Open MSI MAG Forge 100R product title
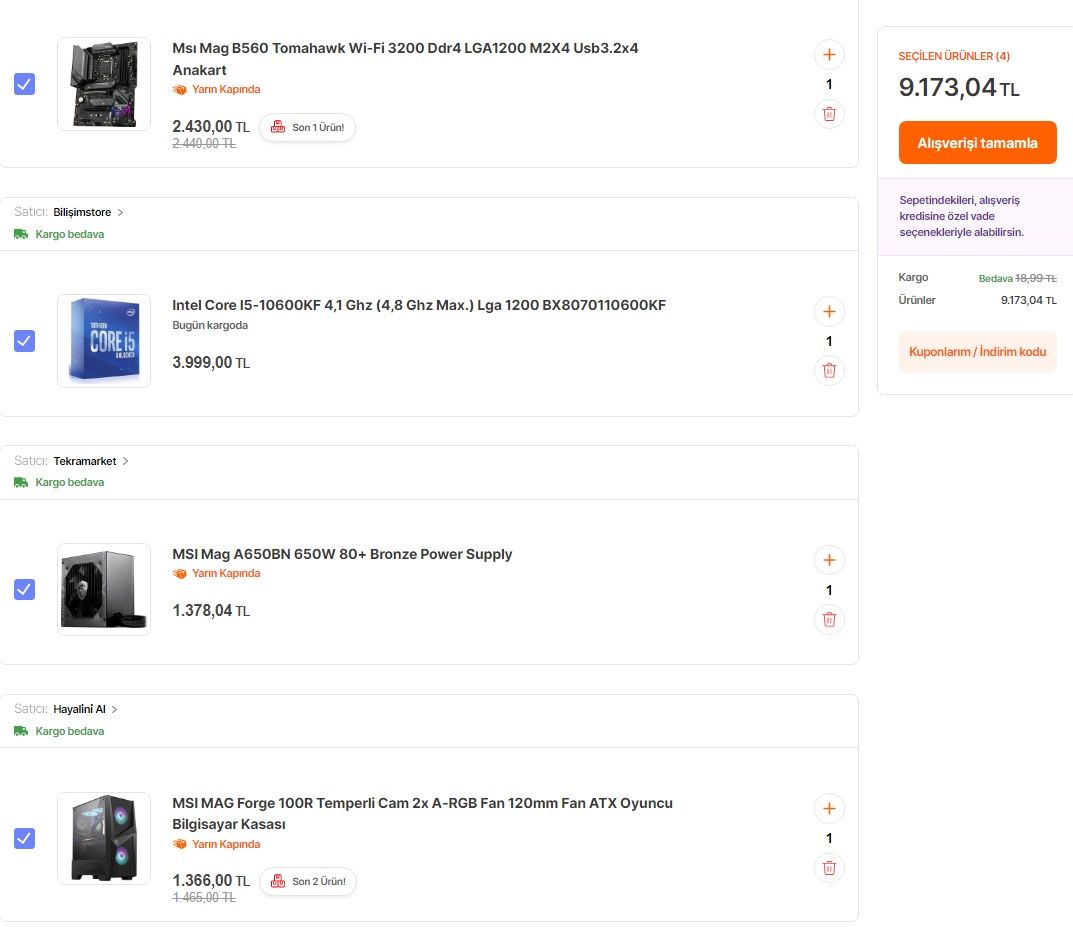The width and height of the screenshot is (1073, 927). click(422, 813)
